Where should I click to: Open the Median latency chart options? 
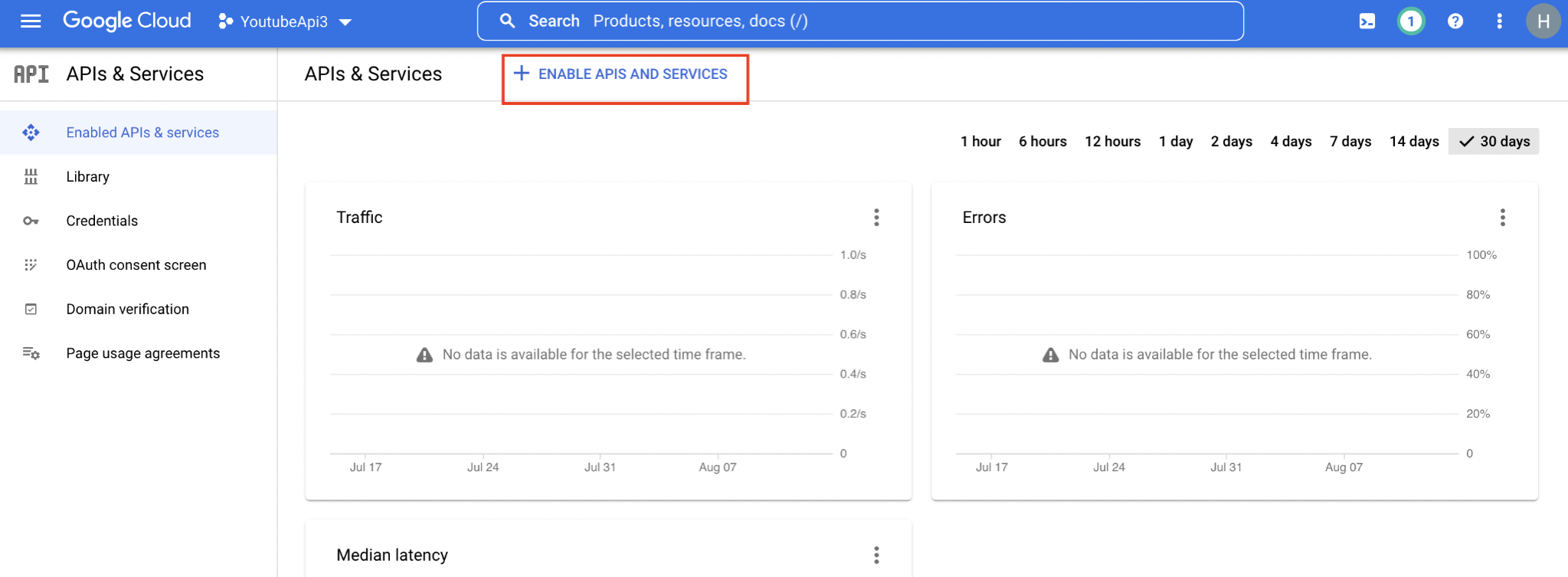876,555
